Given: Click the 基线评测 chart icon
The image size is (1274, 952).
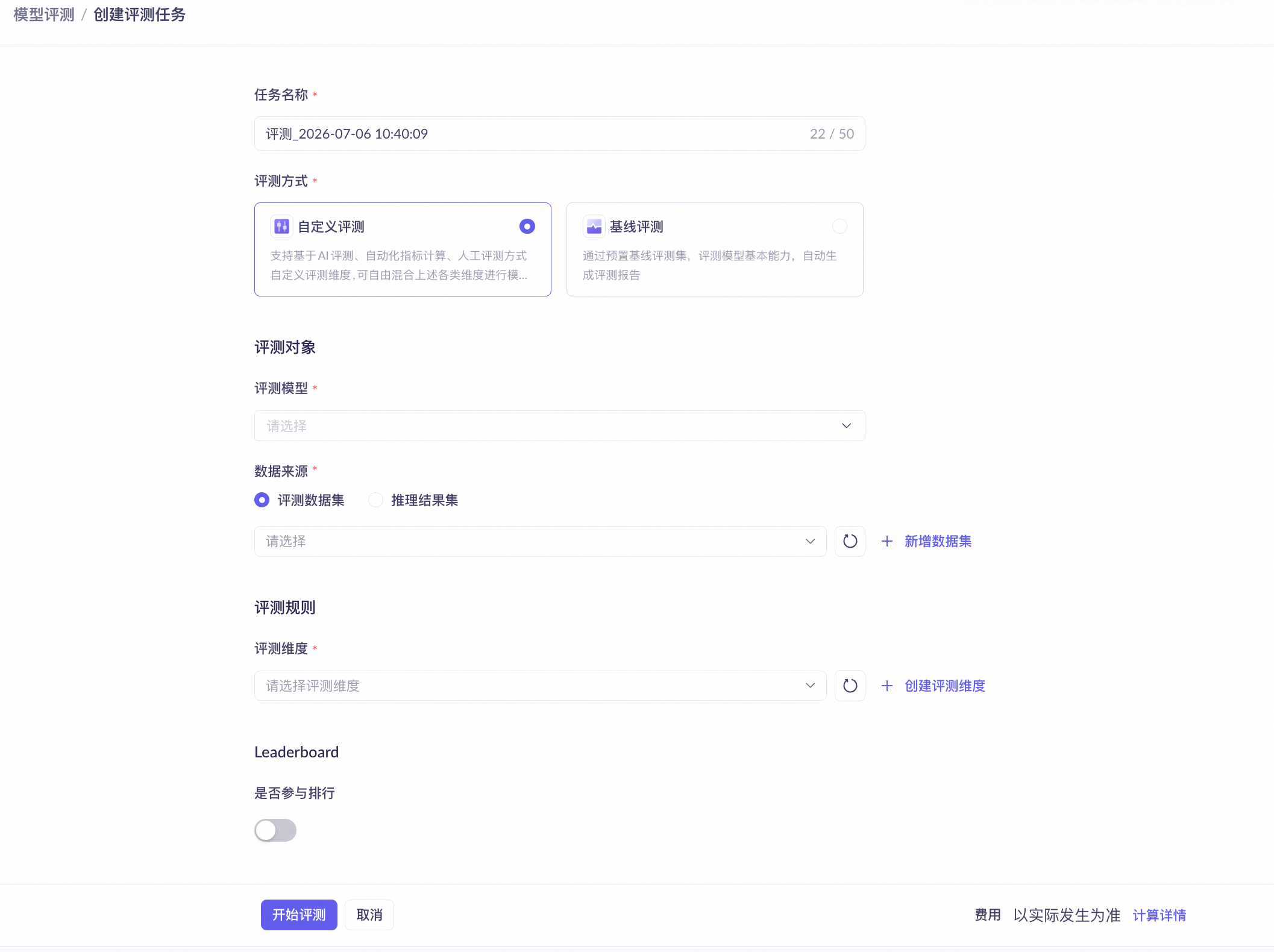Looking at the screenshot, I should (594, 227).
